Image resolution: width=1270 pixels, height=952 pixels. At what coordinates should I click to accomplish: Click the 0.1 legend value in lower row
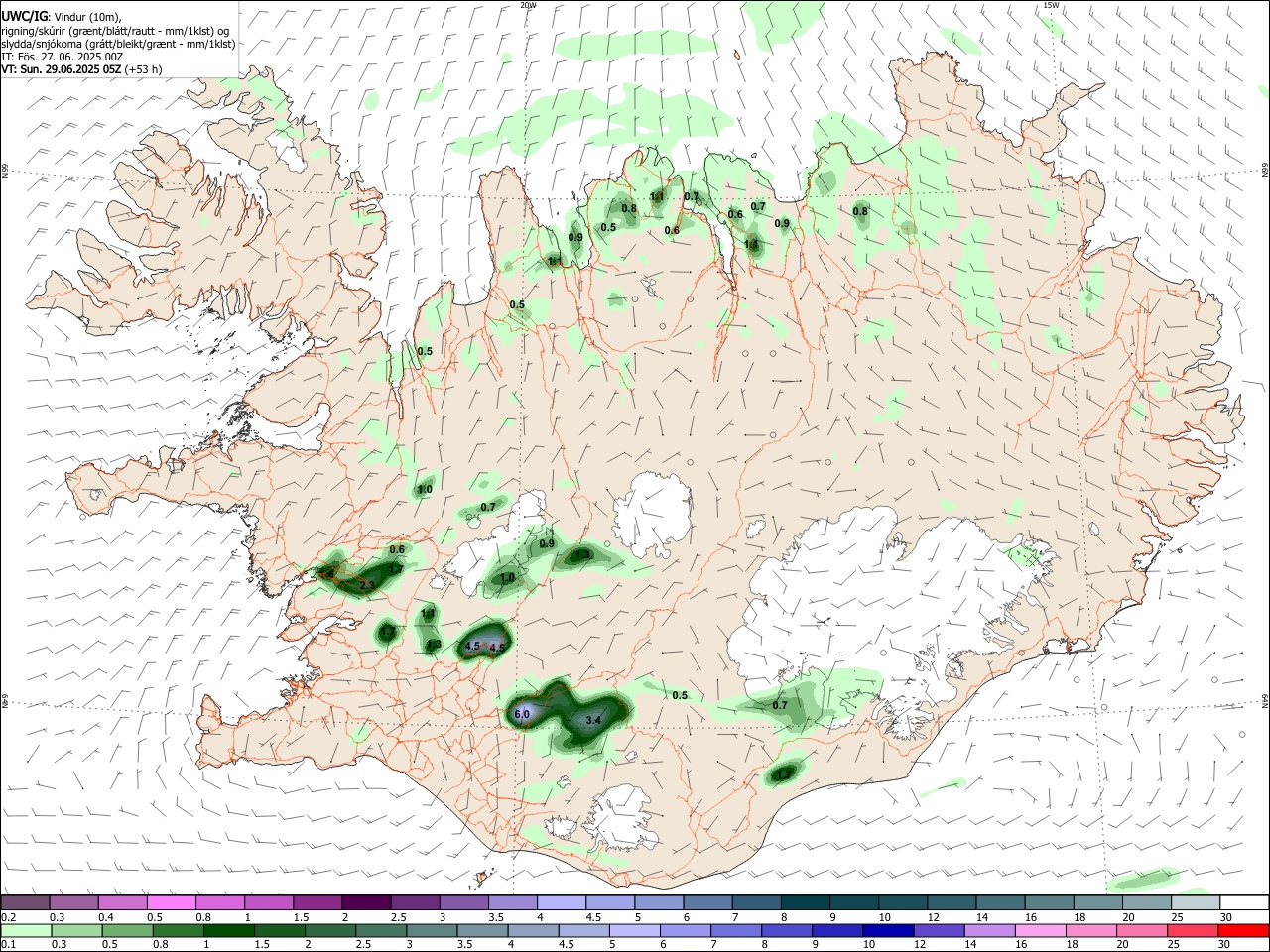(7, 945)
